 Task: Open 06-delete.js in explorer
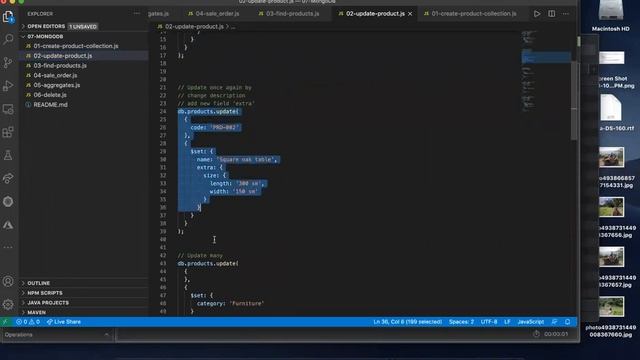pyautogui.click(x=50, y=95)
